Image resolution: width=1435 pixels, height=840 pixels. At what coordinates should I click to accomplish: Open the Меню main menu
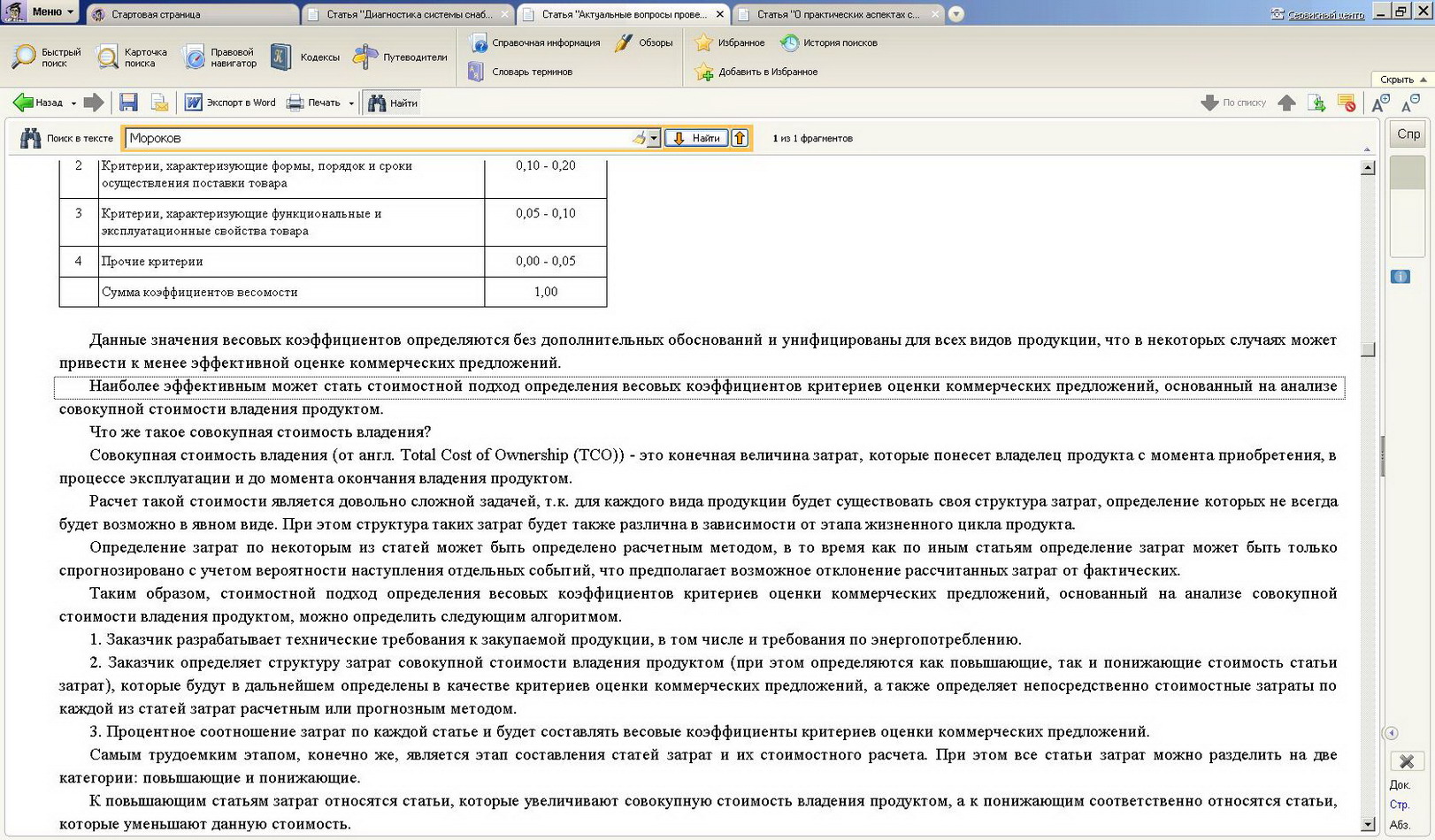click(x=51, y=11)
